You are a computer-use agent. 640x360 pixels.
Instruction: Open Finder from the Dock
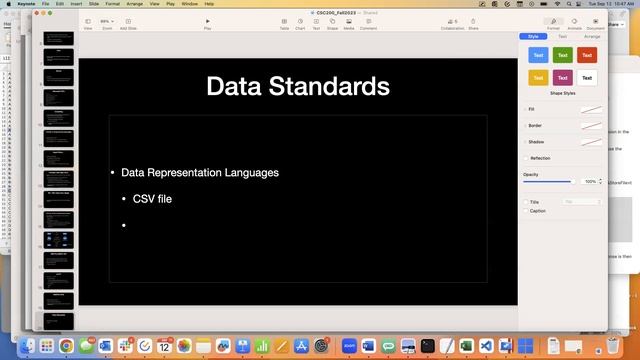tap(27, 346)
